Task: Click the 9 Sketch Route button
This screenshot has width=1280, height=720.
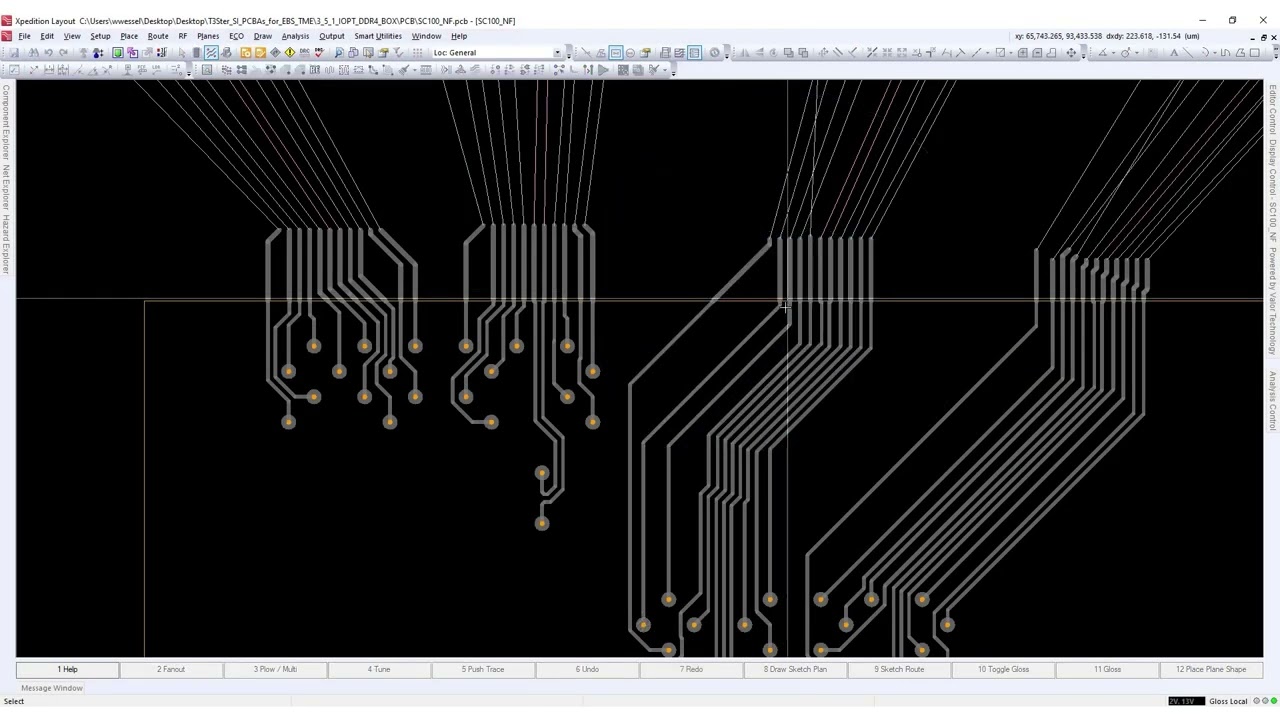Action: 899,669
